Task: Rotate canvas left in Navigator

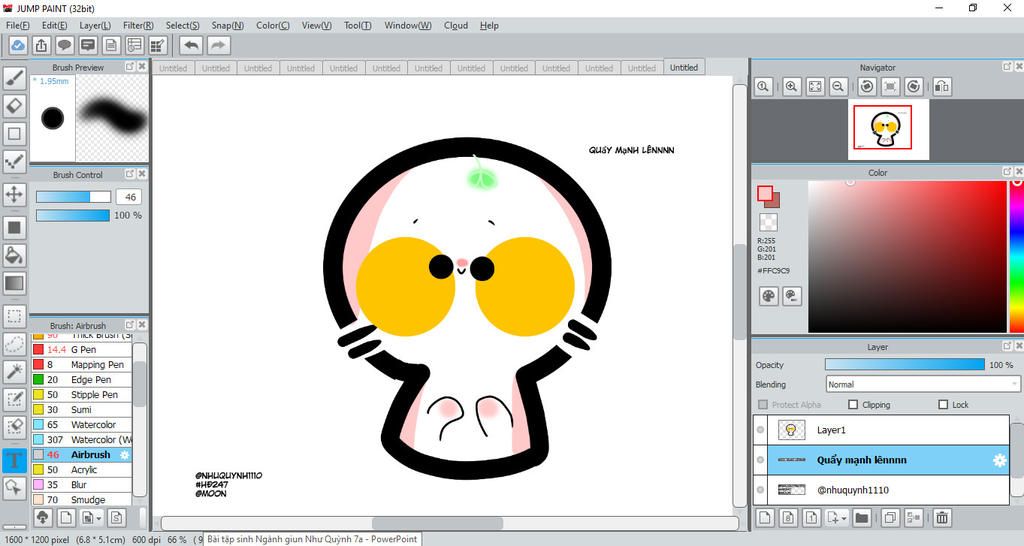Action: click(x=867, y=86)
